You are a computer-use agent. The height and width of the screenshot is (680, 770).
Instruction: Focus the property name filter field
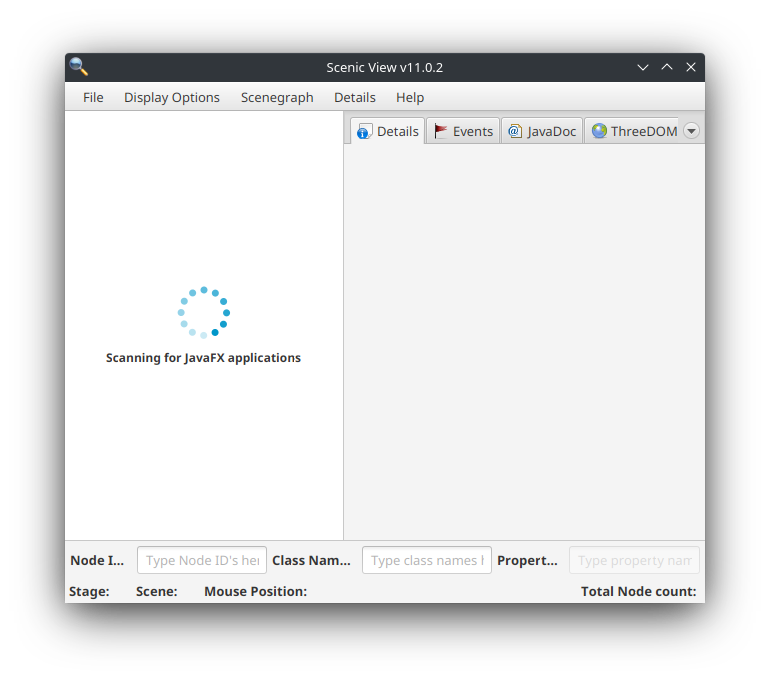(x=634, y=560)
